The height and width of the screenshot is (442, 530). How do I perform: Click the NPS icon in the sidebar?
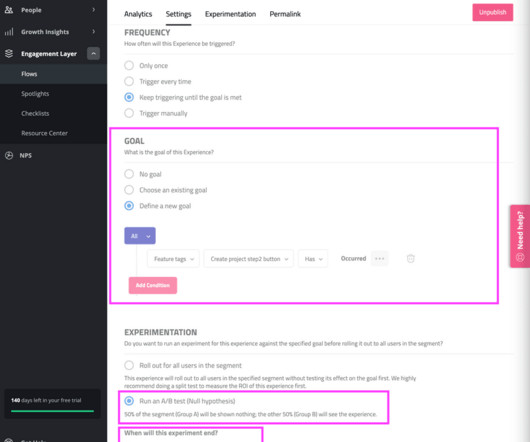(9, 155)
